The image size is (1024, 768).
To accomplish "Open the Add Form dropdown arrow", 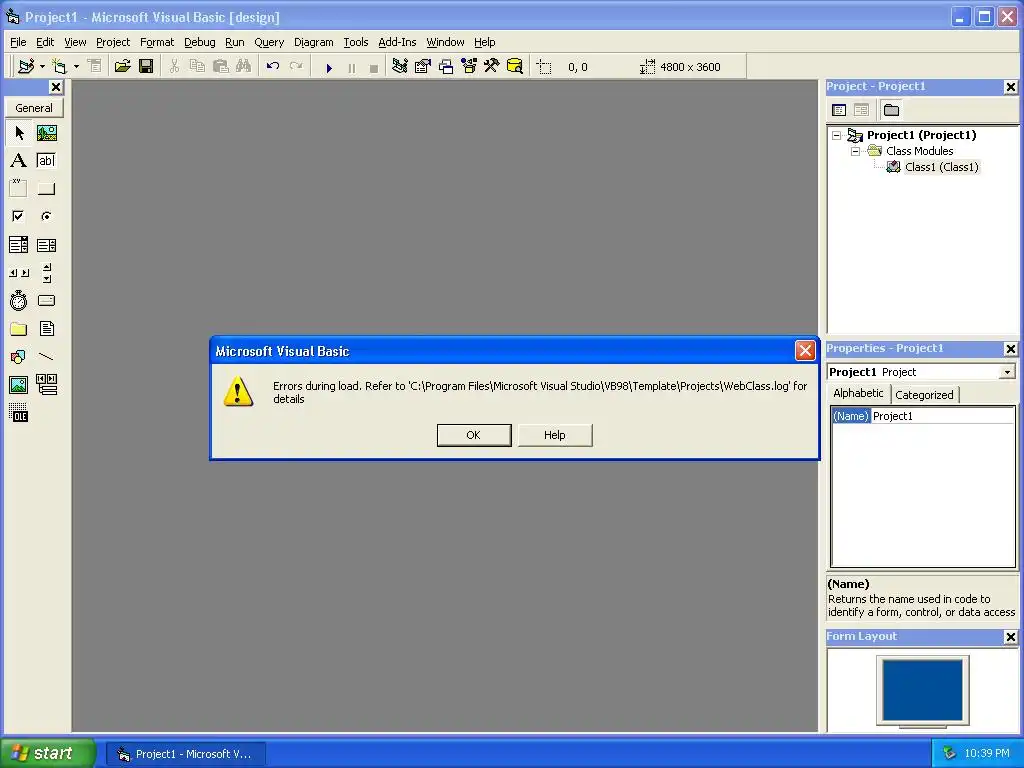I will click(x=76, y=67).
